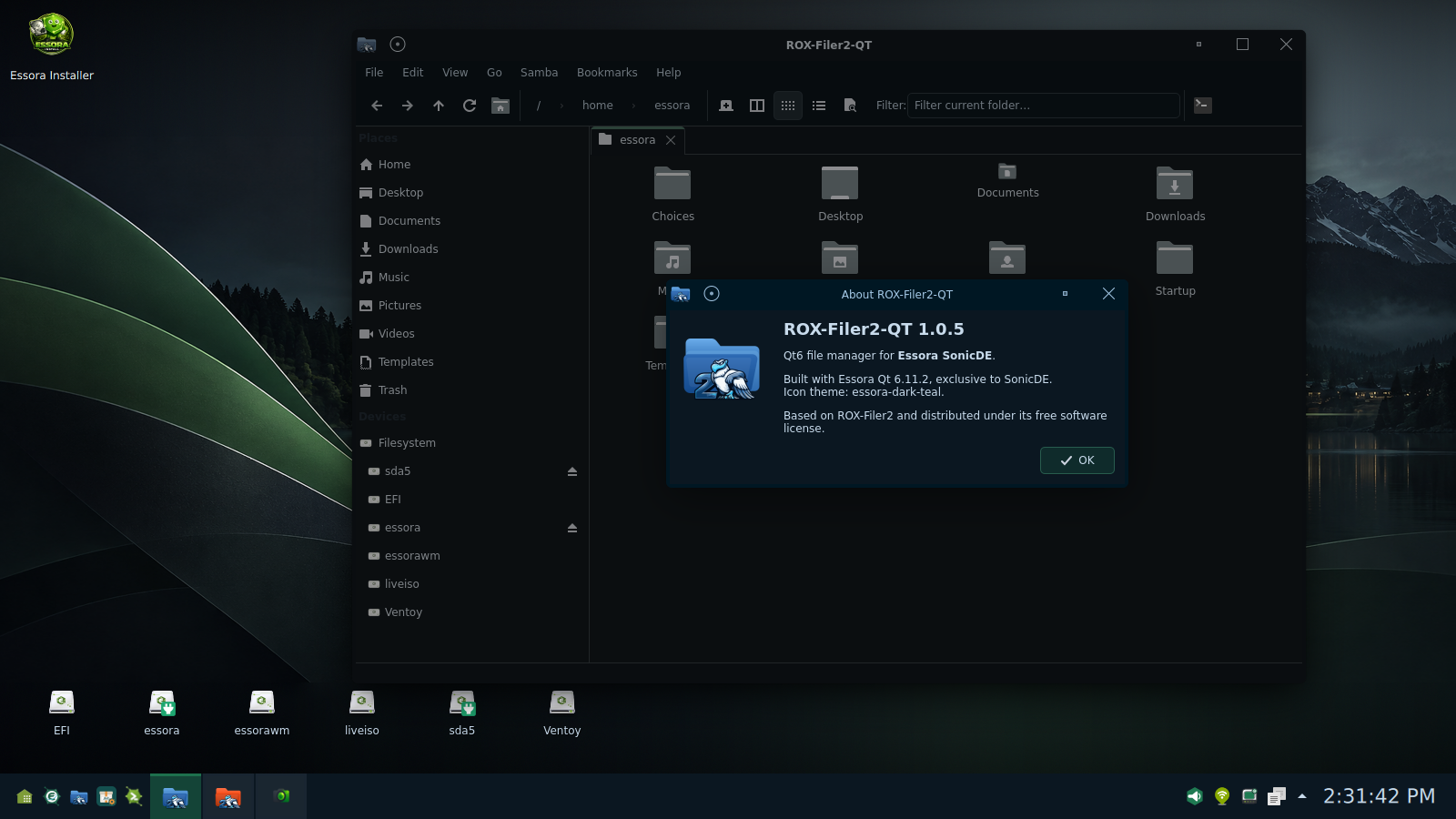Click the root slash breadcrumb
The height and width of the screenshot is (819, 1456).
point(539,106)
